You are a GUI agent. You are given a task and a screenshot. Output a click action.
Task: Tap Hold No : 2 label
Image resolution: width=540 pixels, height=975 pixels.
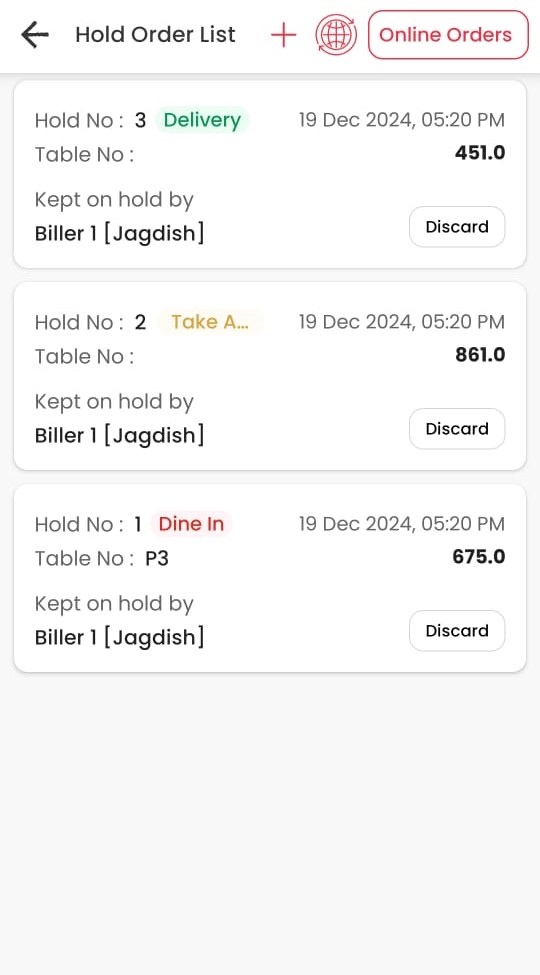(90, 322)
